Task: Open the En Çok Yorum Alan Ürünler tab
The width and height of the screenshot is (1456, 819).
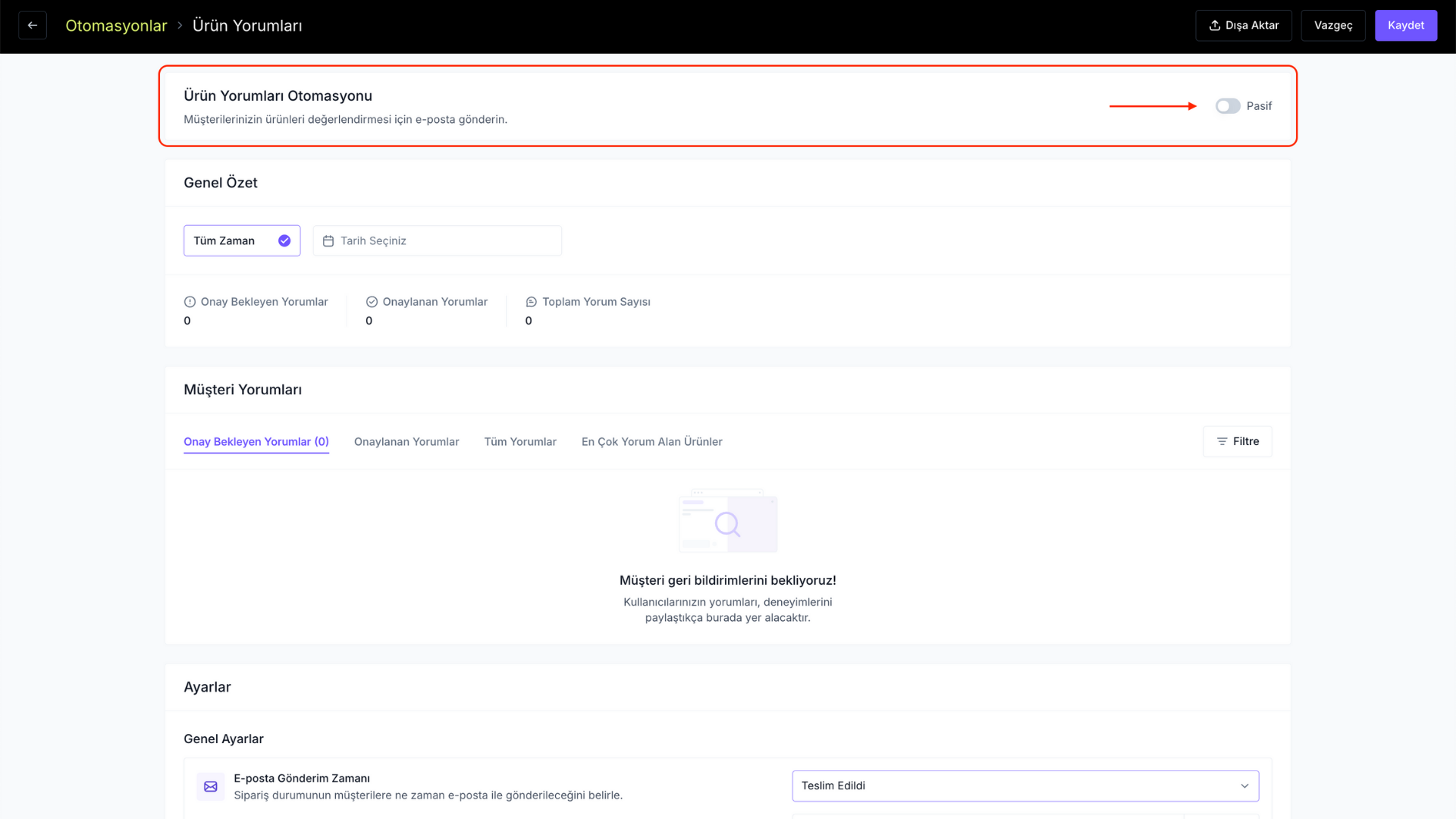Action: [652, 442]
